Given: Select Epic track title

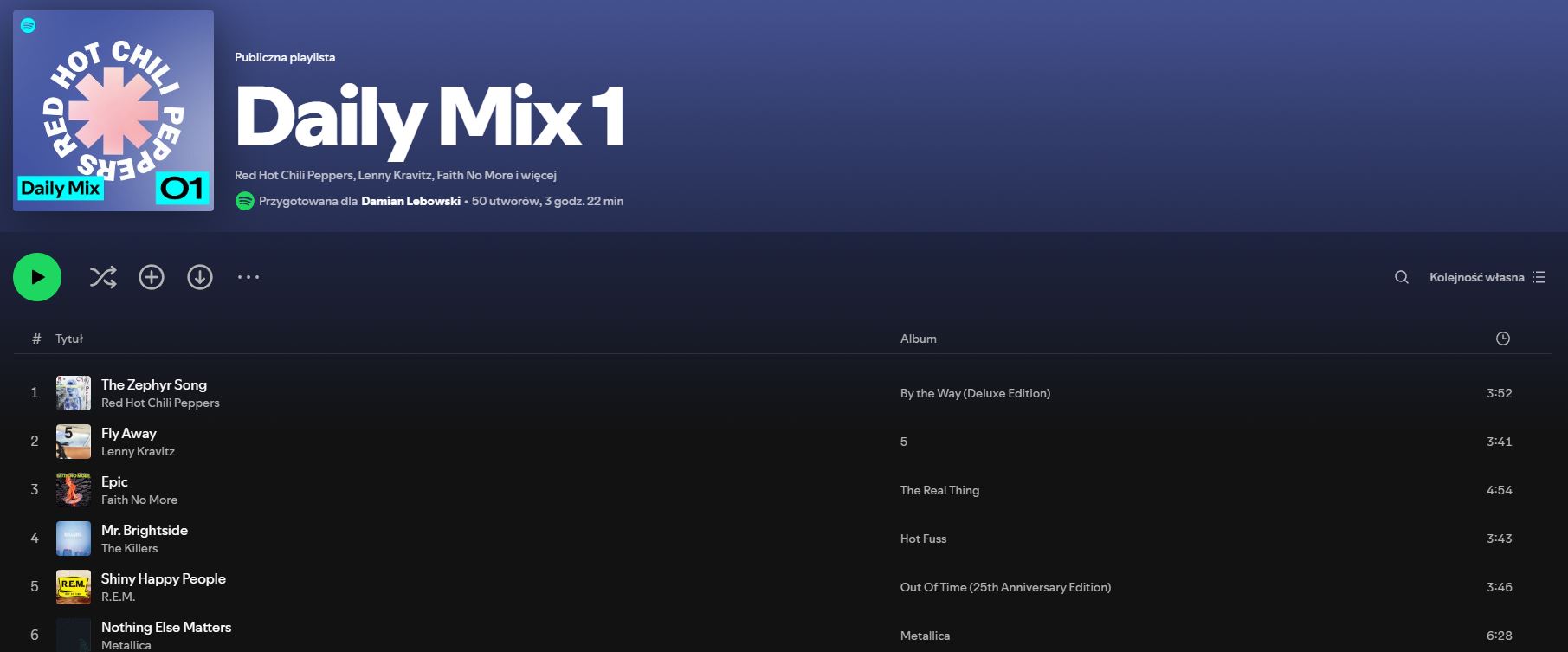Looking at the screenshot, I should point(114,481).
